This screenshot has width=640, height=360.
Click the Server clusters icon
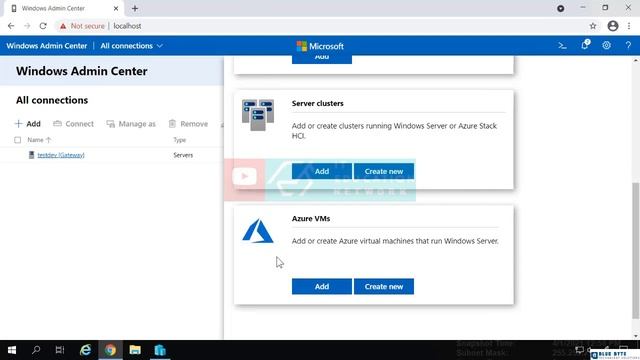(x=258, y=115)
